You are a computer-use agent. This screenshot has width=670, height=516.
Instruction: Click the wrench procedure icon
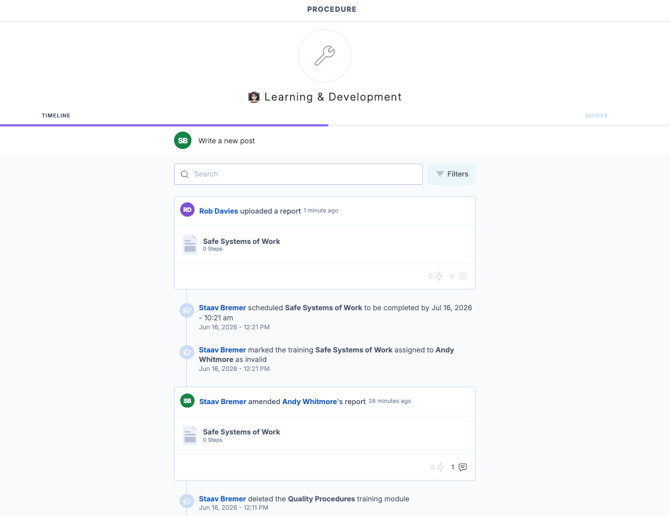pos(325,56)
